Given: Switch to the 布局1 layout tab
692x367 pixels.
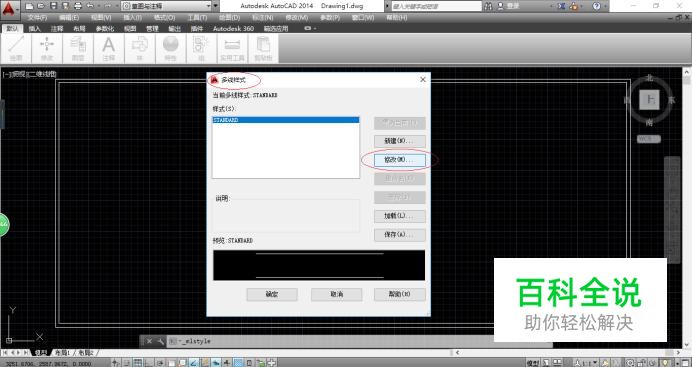Looking at the screenshot, I should tap(63, 353).
